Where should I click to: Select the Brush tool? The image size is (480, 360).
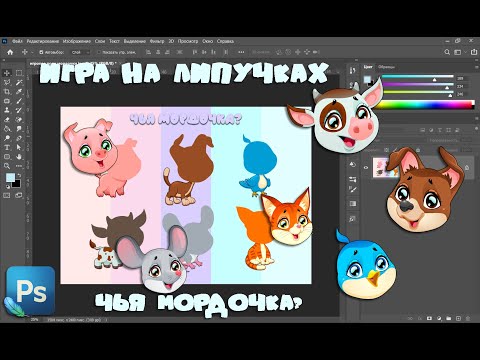[19, 101]
